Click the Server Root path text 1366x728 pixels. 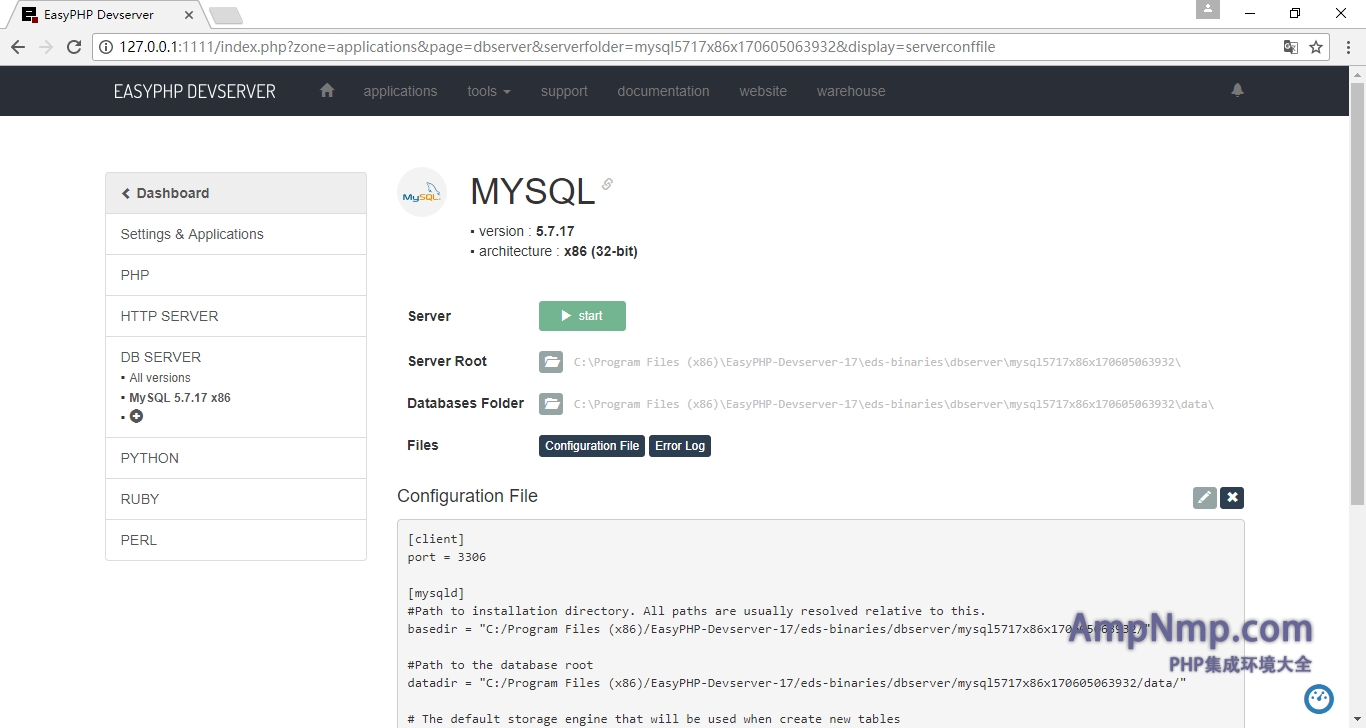click(x=877, y=362)
